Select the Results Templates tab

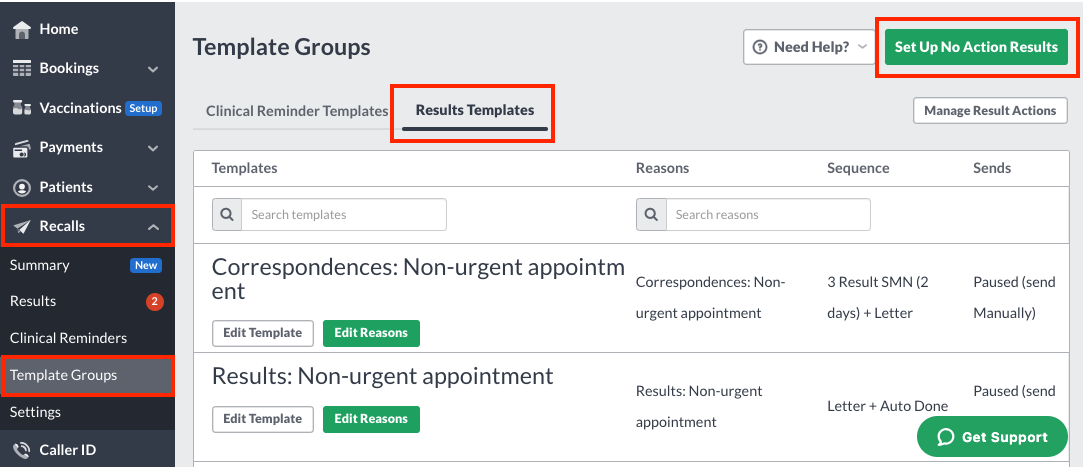point(475,111)
